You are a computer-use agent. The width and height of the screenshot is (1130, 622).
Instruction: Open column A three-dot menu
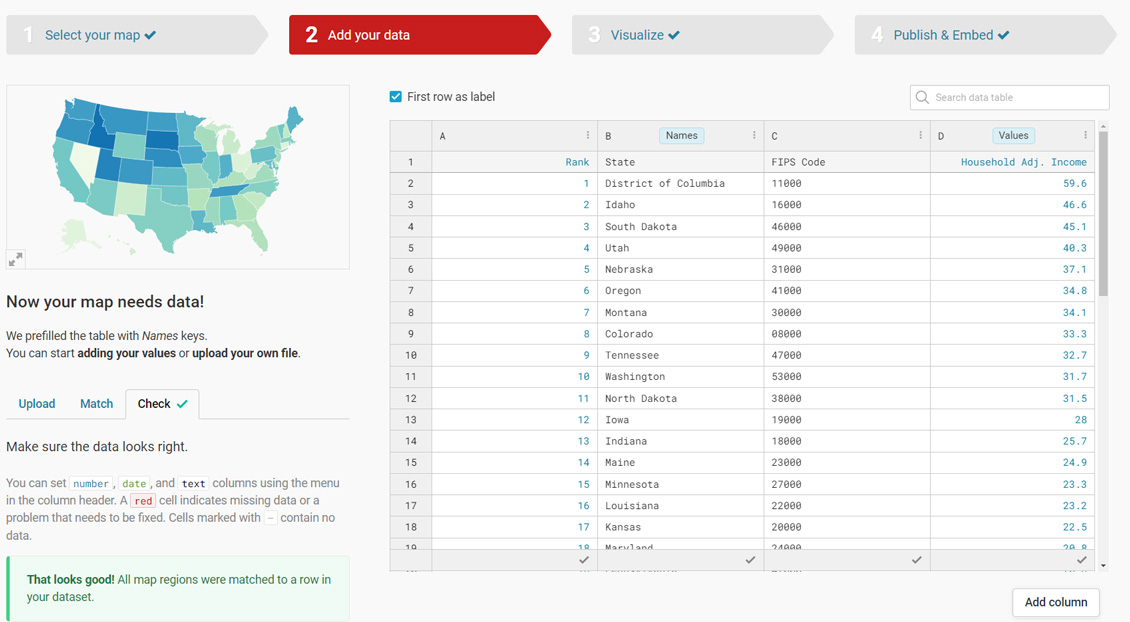pyautogui.click(x=587, y=135)
